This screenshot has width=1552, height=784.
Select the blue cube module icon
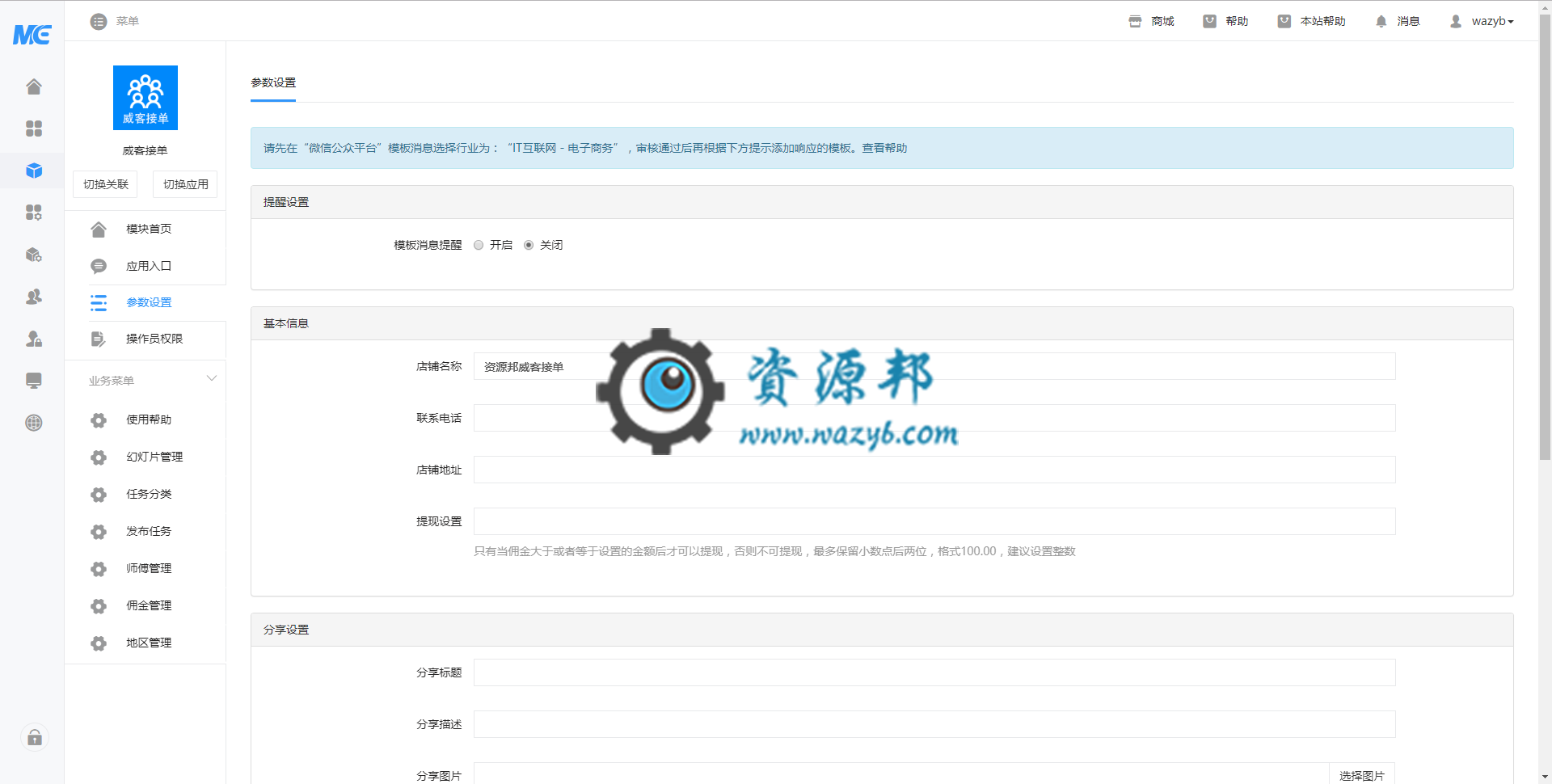point(34,171)
